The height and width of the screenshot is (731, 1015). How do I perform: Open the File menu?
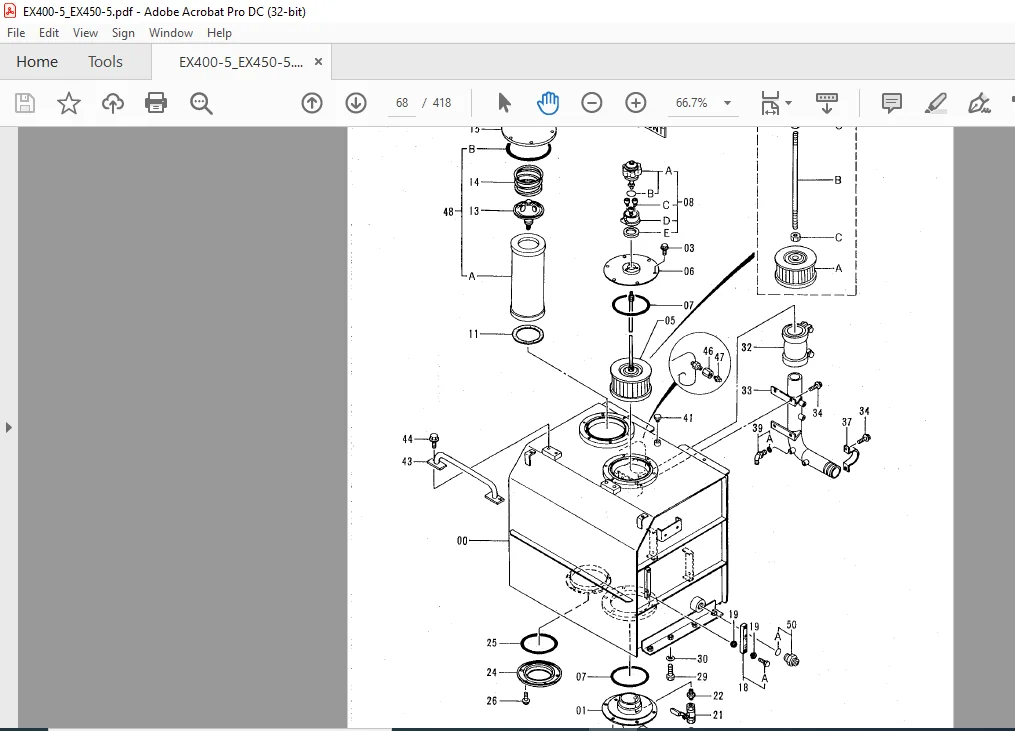[x=16, y=33]
